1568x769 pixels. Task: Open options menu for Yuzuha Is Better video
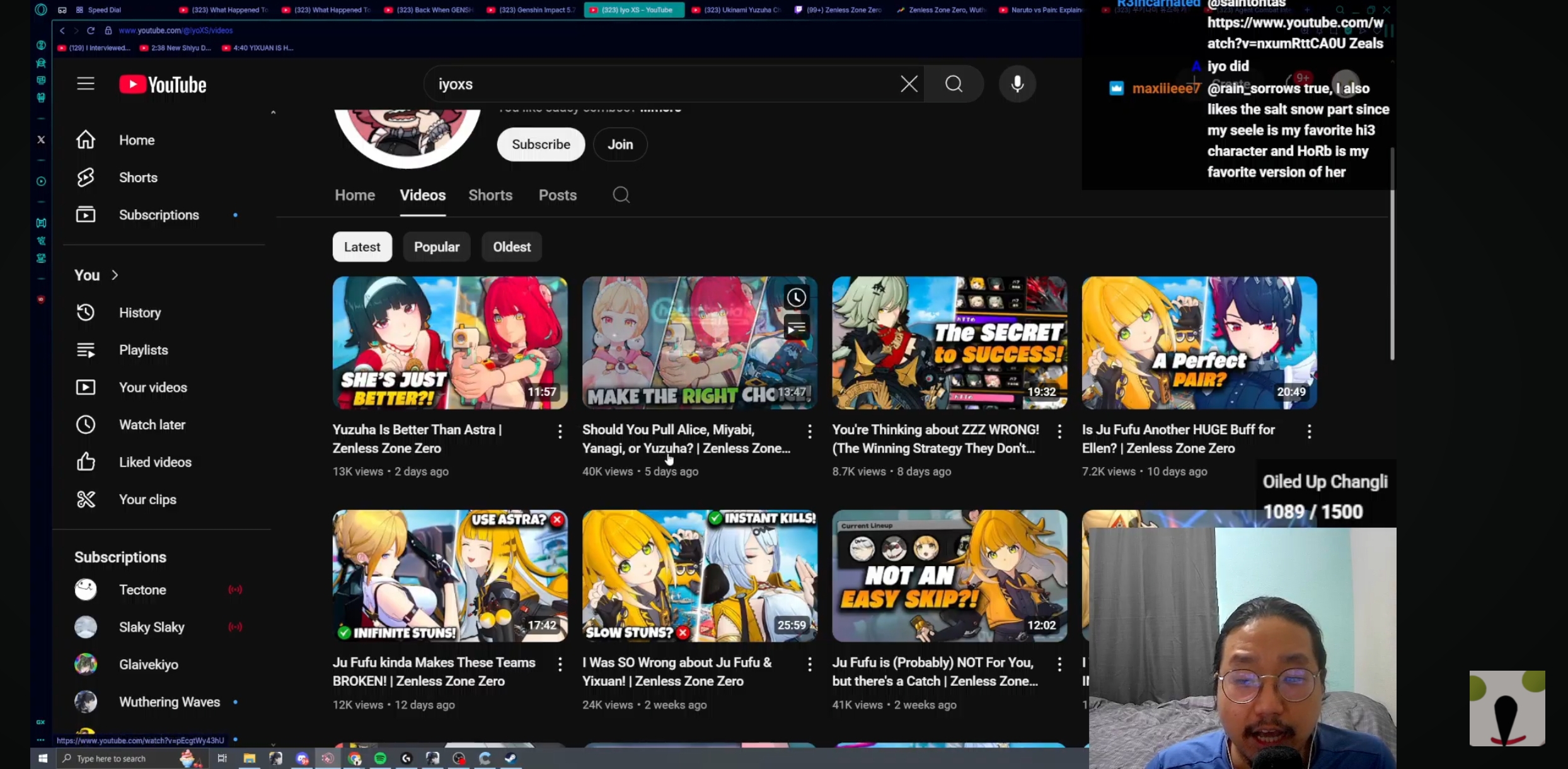coord(560,431)
